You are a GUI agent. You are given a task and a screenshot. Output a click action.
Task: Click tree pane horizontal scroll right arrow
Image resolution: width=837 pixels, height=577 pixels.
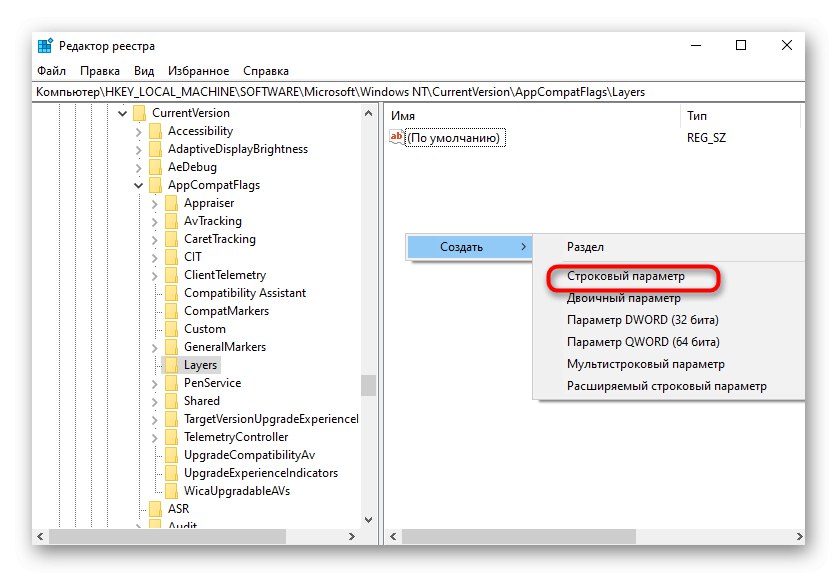coord(351,536)
